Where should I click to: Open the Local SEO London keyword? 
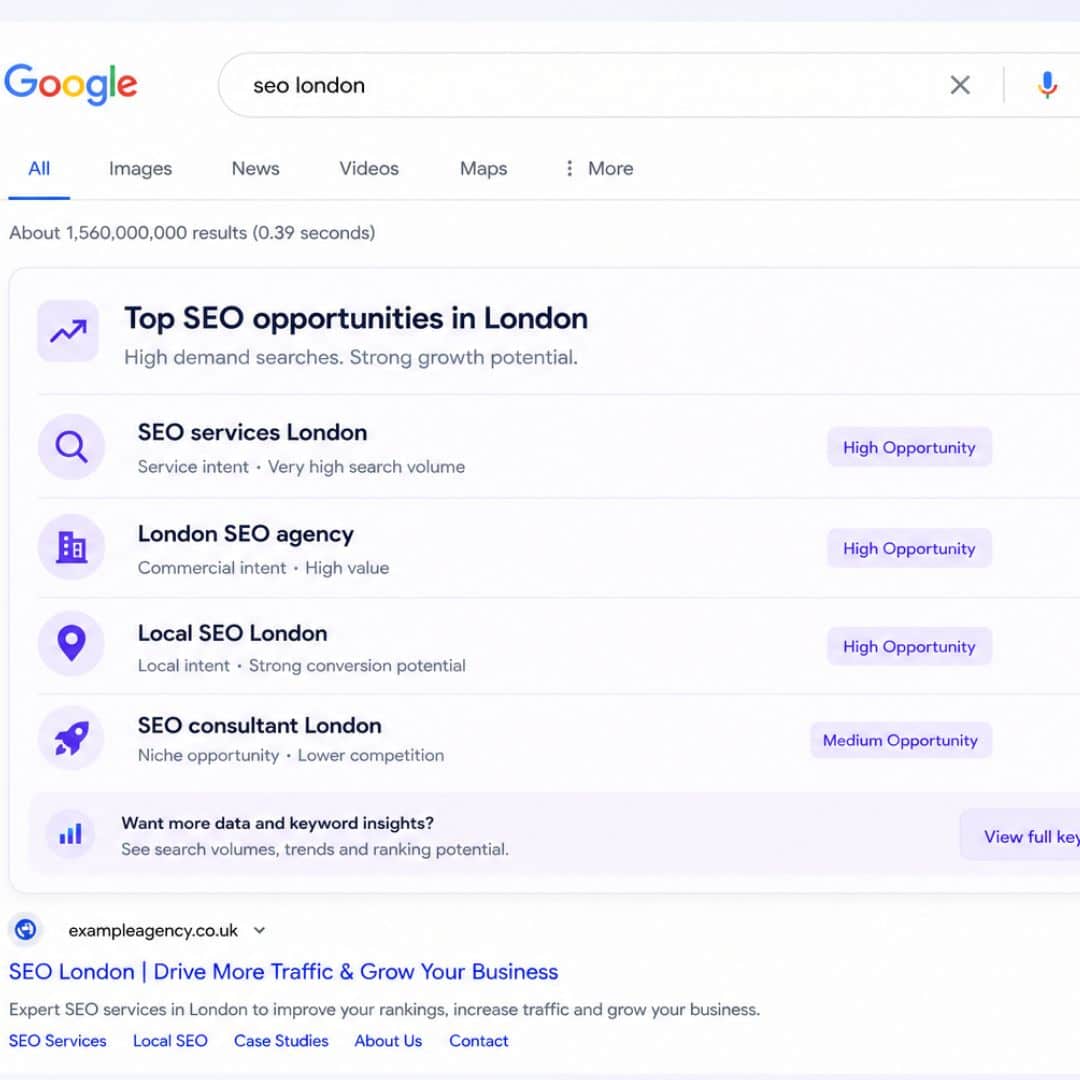(232, 633)
